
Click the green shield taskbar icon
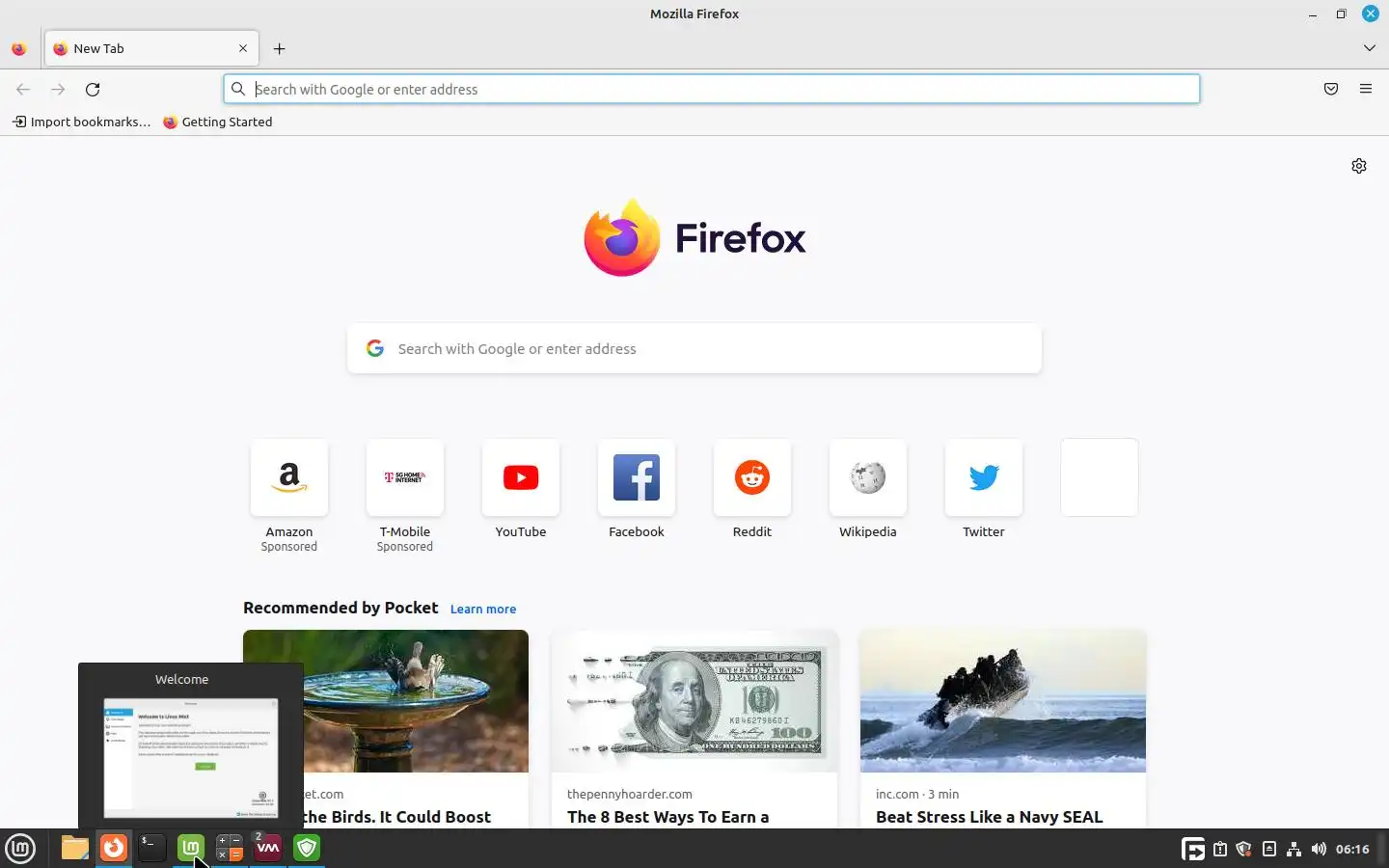point(307,848)
